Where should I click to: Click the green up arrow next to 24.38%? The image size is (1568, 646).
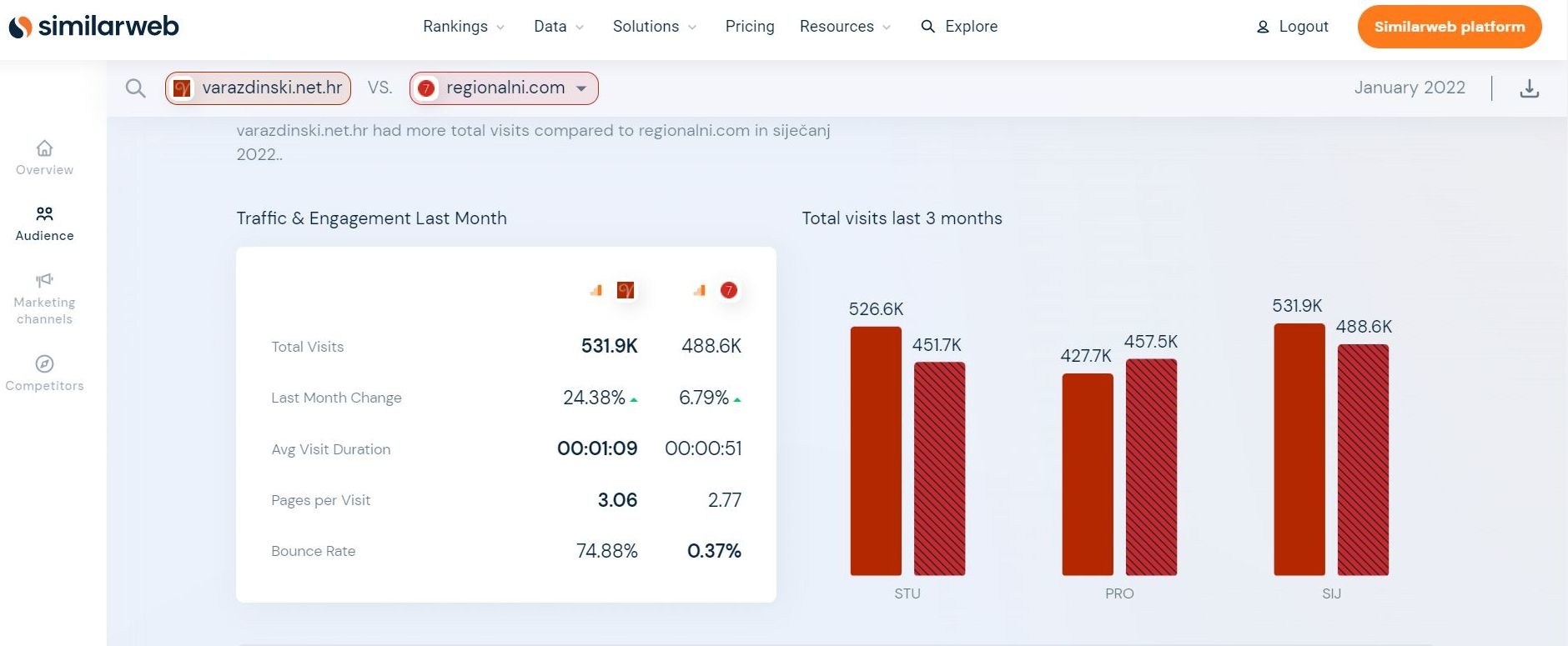(634, 400)
